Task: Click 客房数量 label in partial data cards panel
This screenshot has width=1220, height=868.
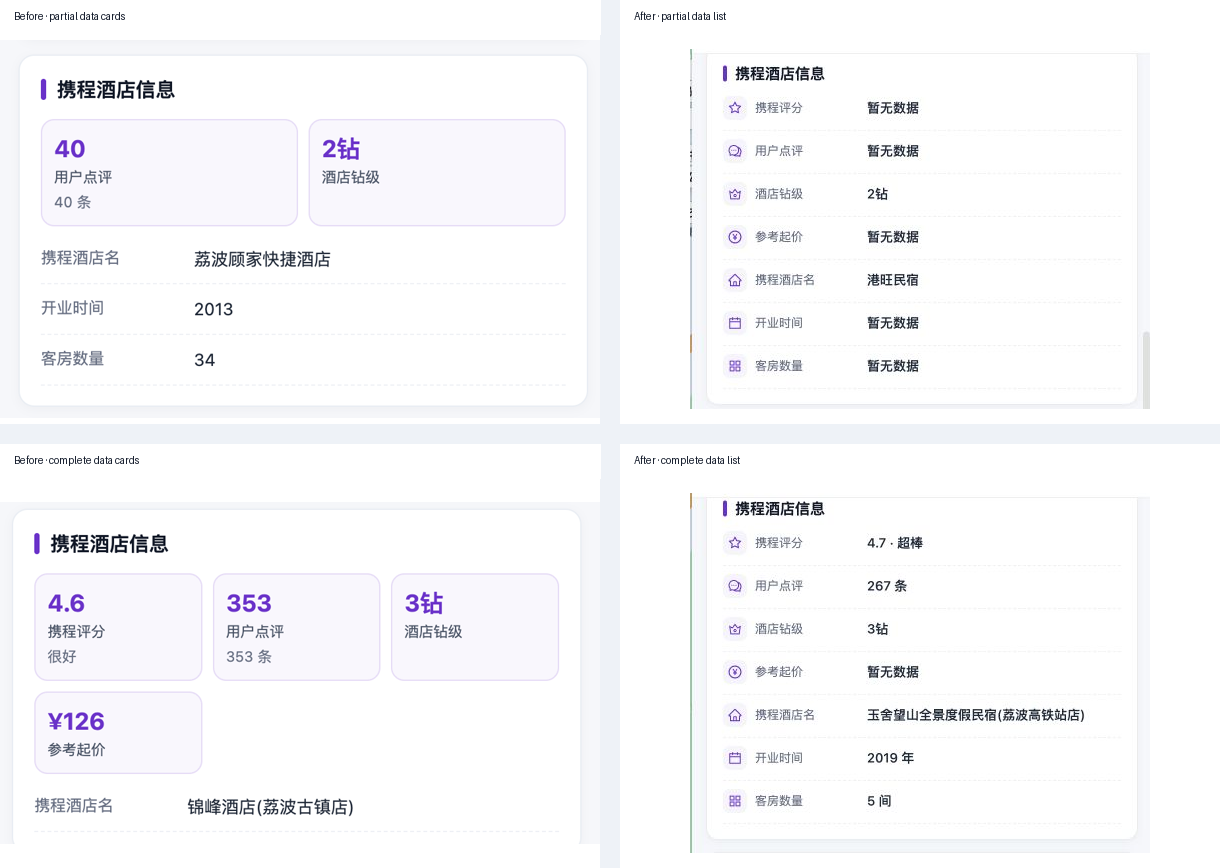Action: [x=72, y=359]
